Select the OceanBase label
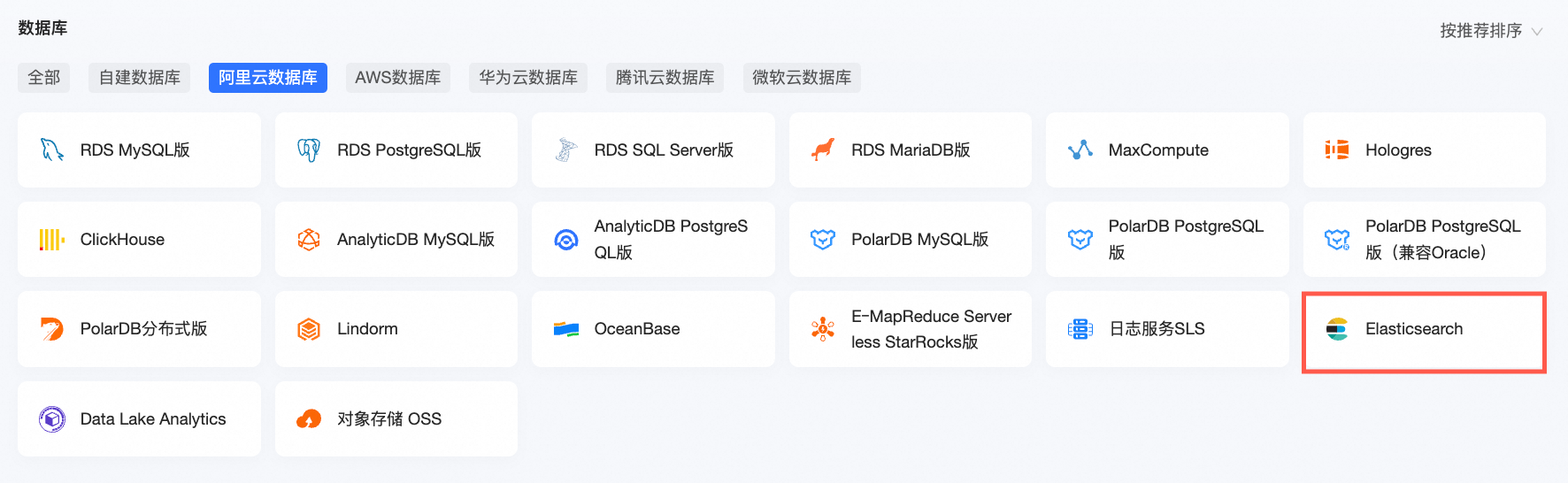The height and width of the screenshot is (483, 1568). coord(637,329)
